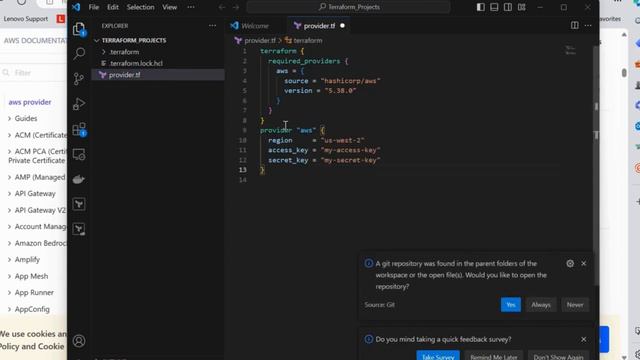This screenshot has width=640, height=360.
Task: Open Source Control view in activity bar
Action: pyautogui.click(x=79, y=79)
